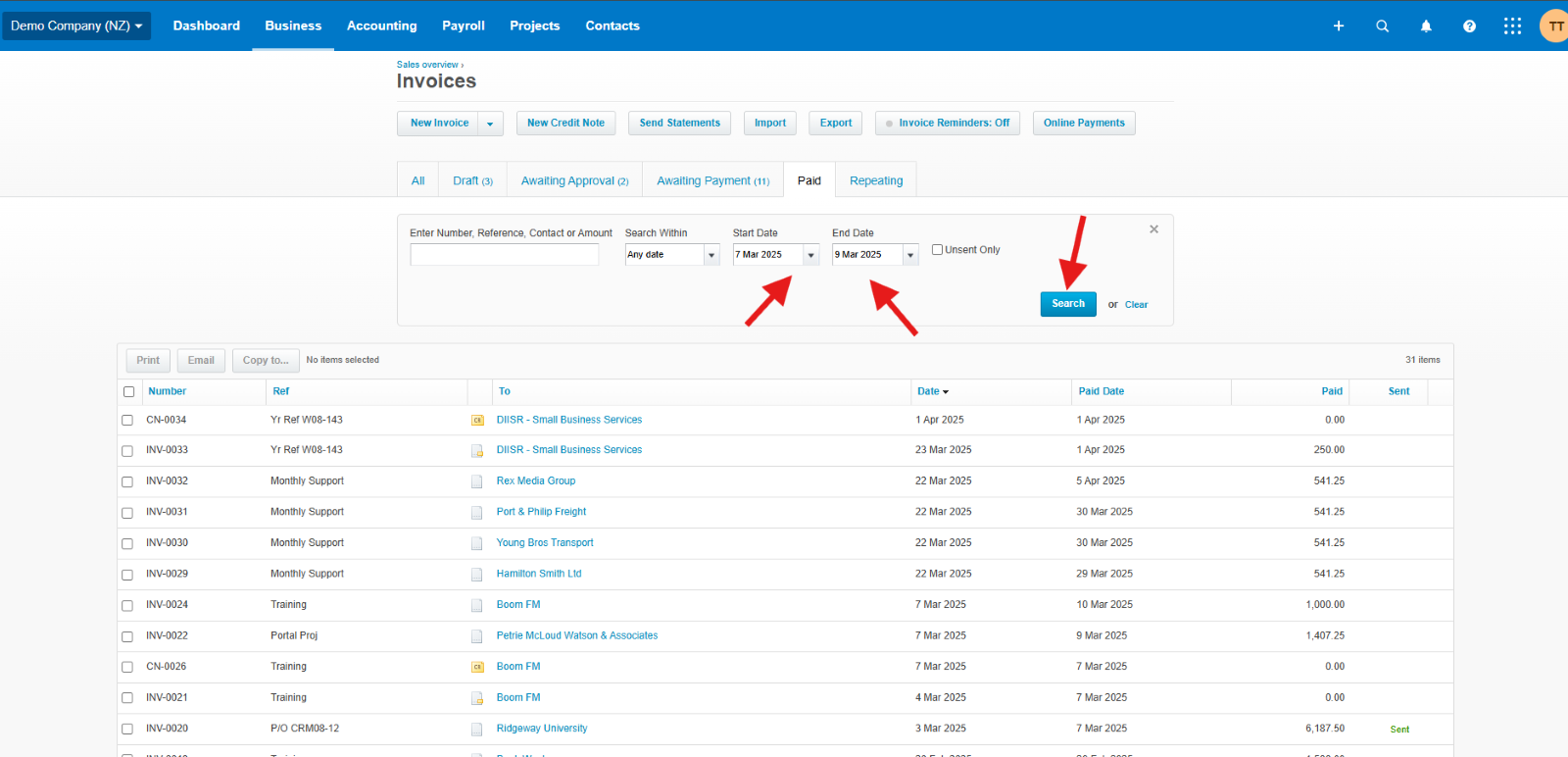Image resolution: width=1568 pixels, height=757 pixels.
Task: Open the Ridgeway University contact link
Action: [x=542, y=729]
